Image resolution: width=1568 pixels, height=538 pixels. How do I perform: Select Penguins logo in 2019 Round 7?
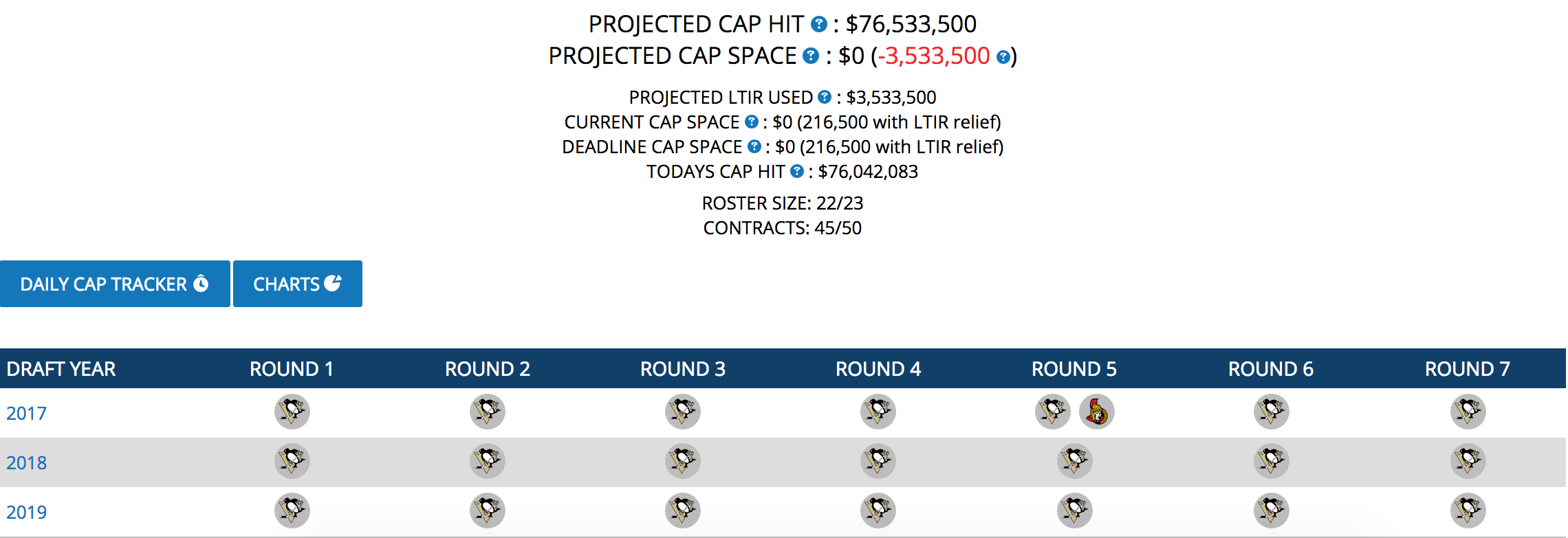pos(1468,511)
